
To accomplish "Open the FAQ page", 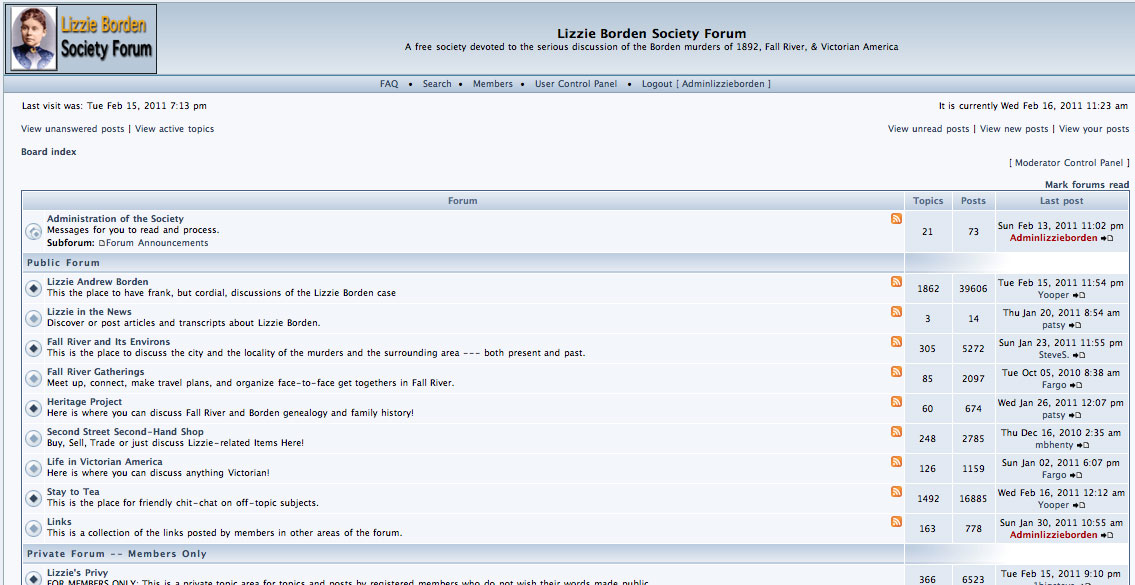I will pyautogui.click(x=389, y=84).
